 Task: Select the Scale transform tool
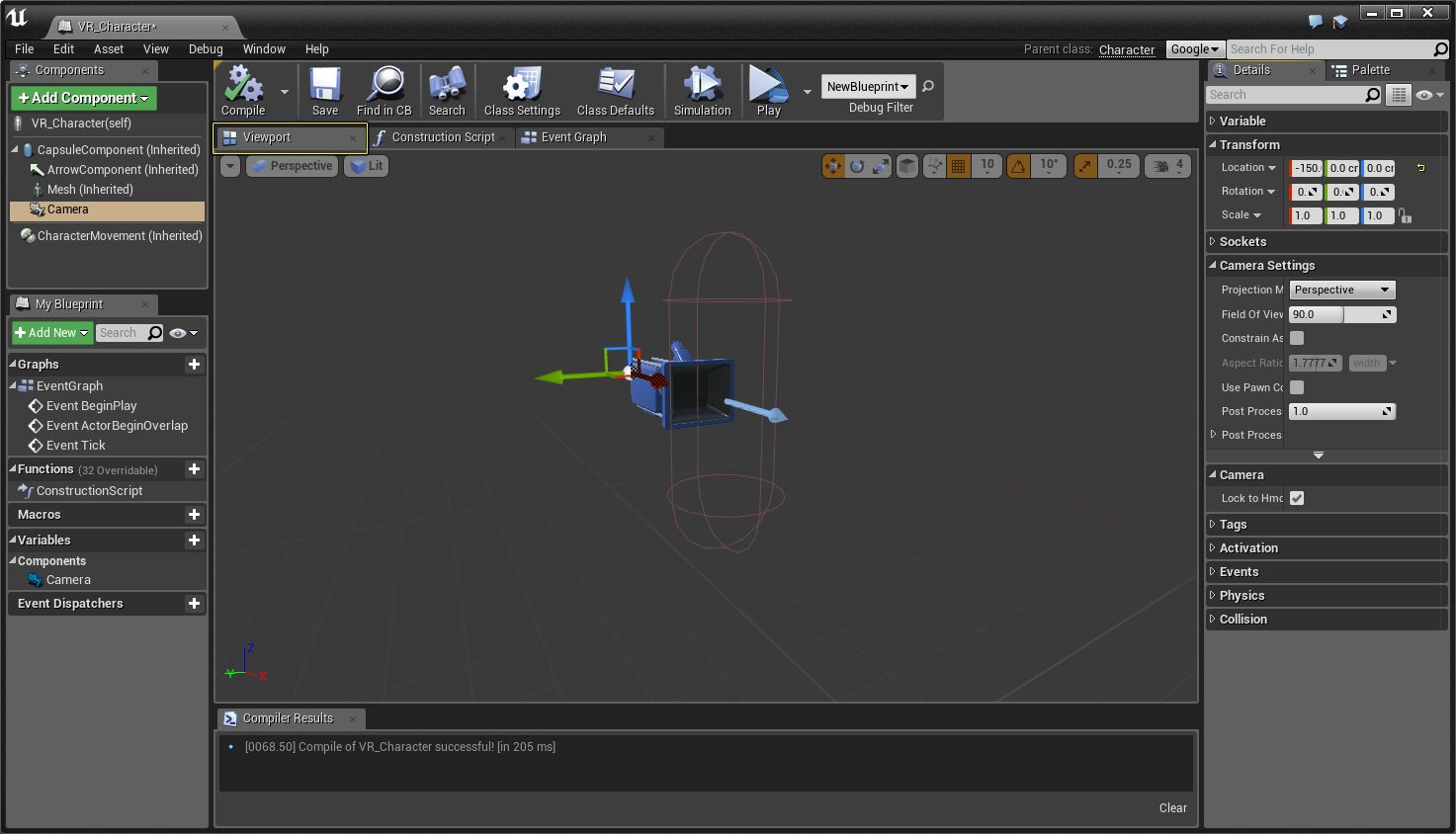tap(880, 166)
